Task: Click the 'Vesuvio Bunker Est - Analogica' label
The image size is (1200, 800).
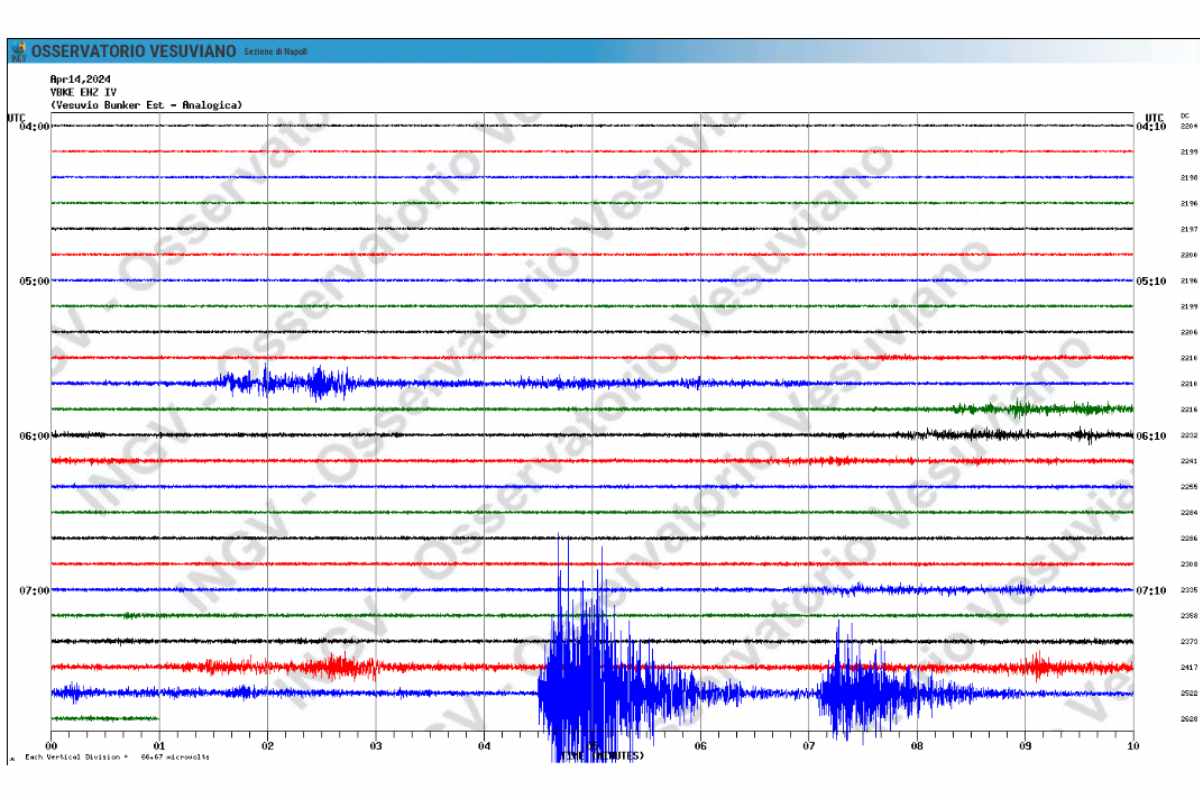Action: pyautogui.click(x=146, y=105)
